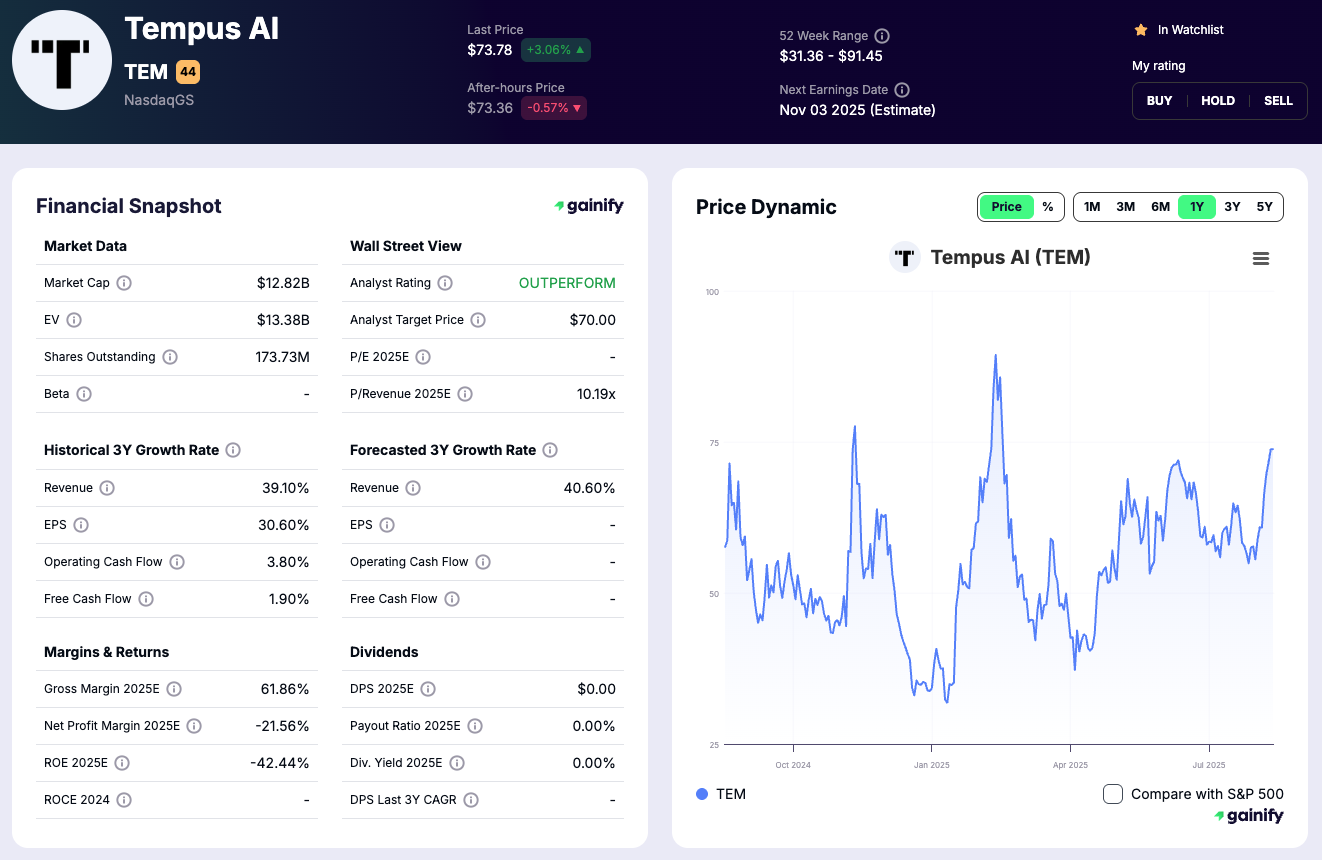This screenshot has height=860, width=1322.
Task: Click the 40.60% forecasted revenue value
Action: tap(589, 488)
